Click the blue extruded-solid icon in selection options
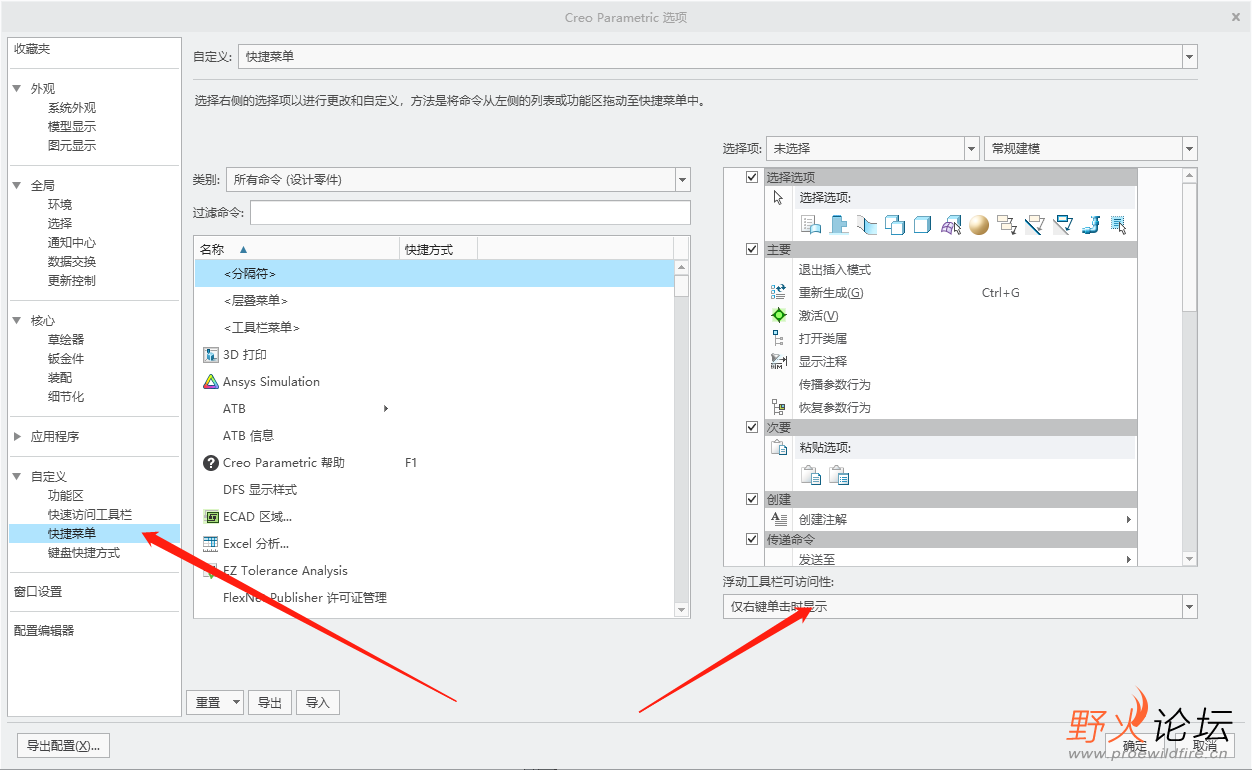This screenshot has height=770, width=1252. tap(839, 225)
